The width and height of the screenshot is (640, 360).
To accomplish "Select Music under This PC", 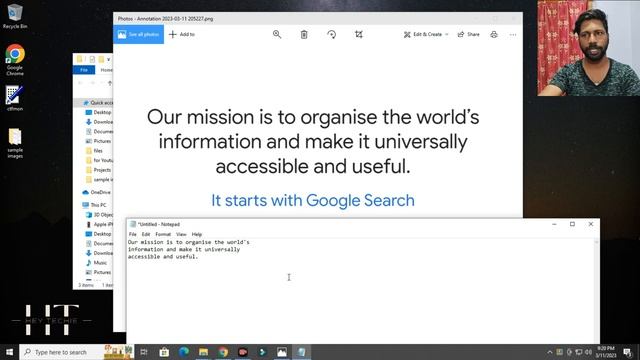I will tap(96, 263).
